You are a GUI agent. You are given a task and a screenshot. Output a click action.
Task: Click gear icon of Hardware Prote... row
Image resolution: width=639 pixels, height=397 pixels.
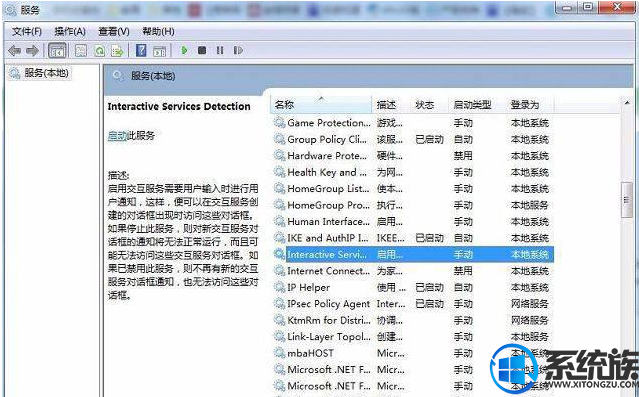(280, 155)
